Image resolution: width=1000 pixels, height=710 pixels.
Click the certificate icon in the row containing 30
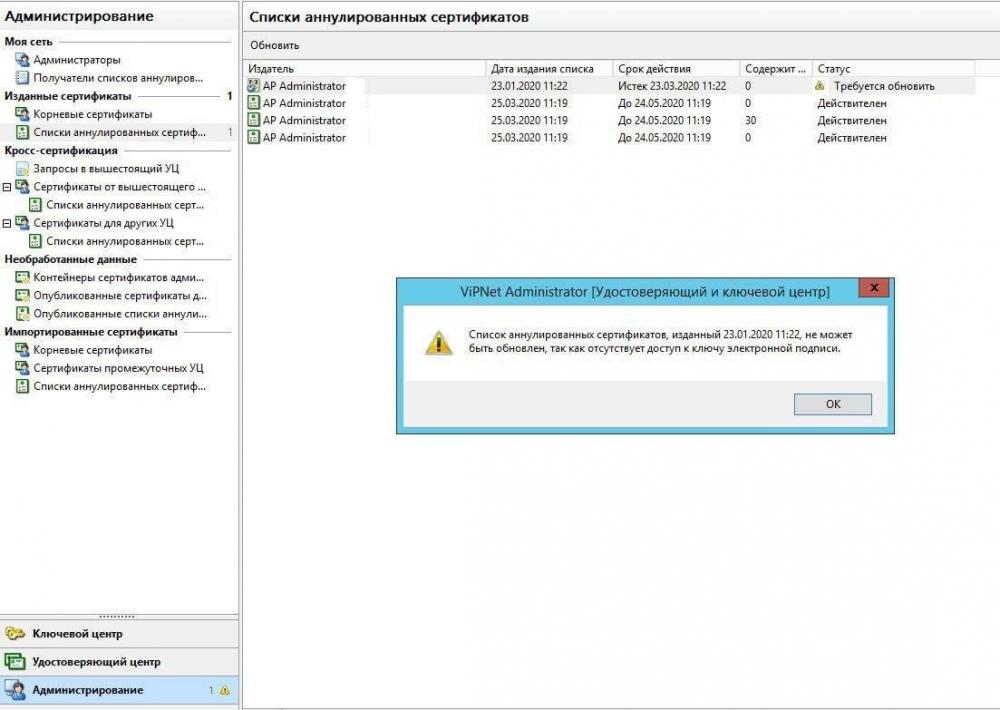[253, 120]
